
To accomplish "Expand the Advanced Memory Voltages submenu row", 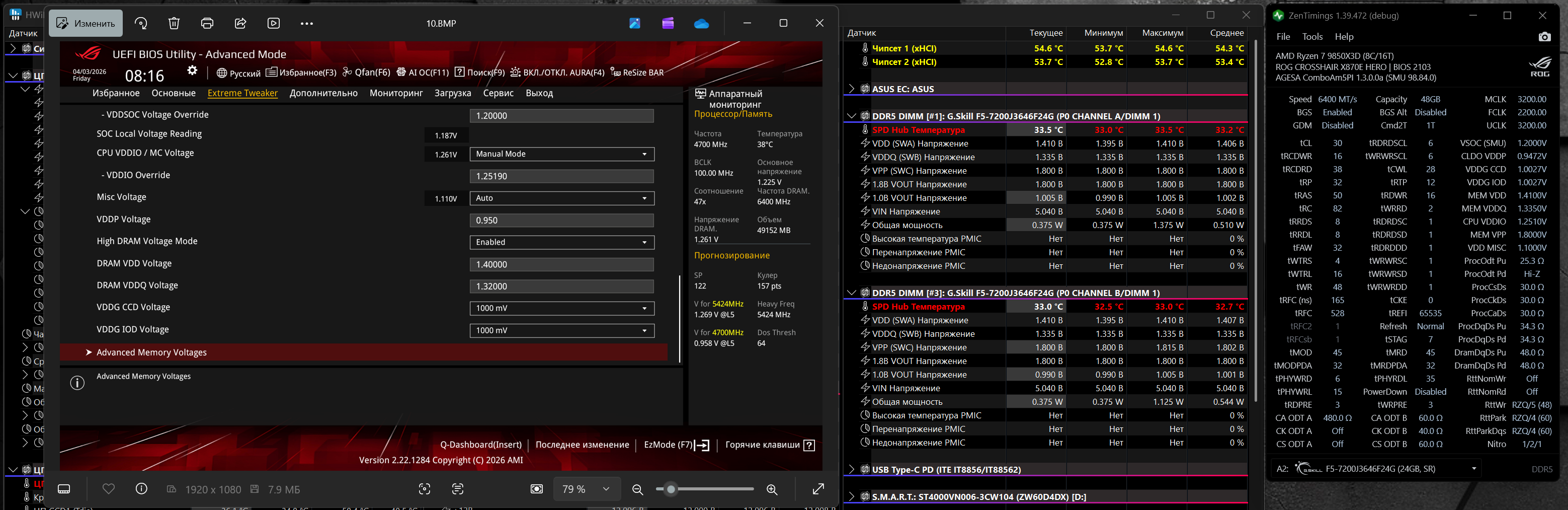I will click(364, 352).
